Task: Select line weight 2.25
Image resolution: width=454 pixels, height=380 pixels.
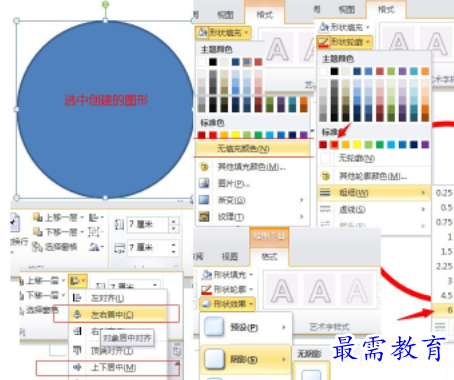Action: [x=443, y=266]
